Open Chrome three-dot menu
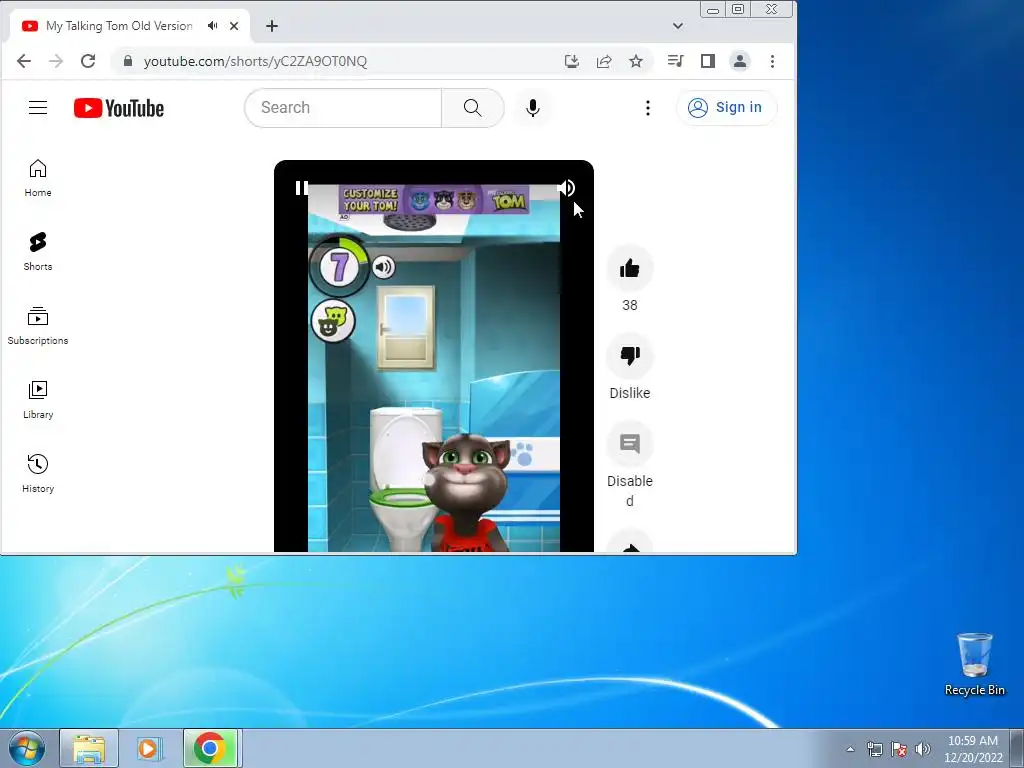Viewport: 1024px width, 768px height. coord(773,61)
